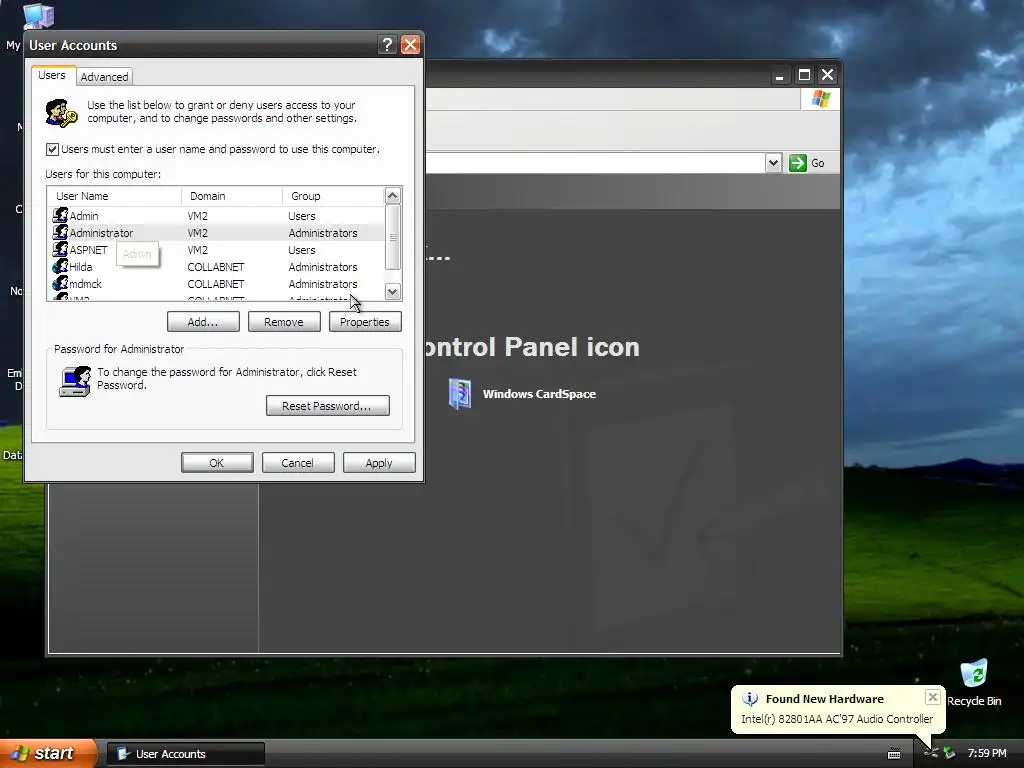The width and height of the screenshot is (1024, 768).
Task: Click the User Name column header
Action: click(x=114, y=196)
